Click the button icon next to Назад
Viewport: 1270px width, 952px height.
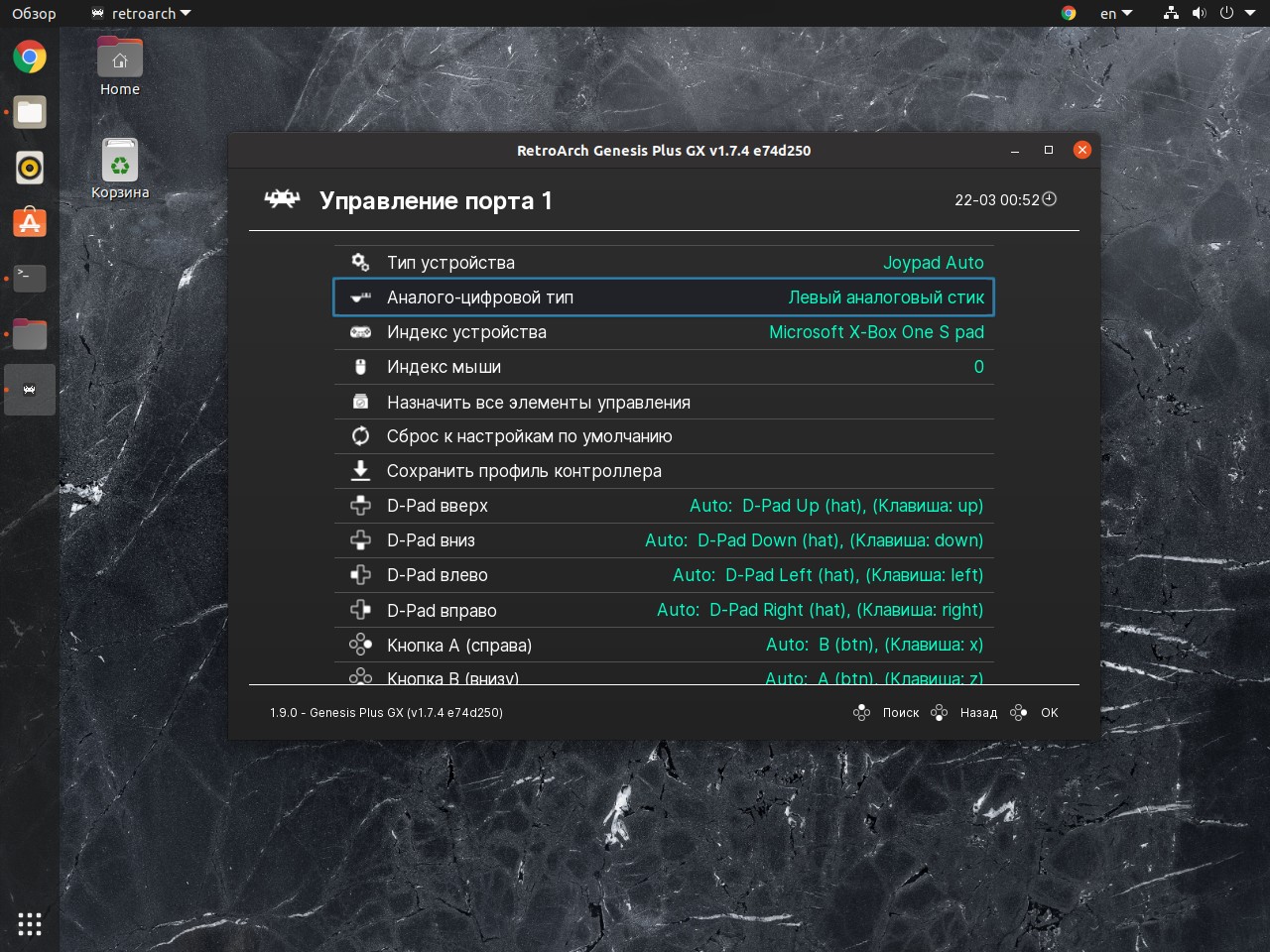939,712
